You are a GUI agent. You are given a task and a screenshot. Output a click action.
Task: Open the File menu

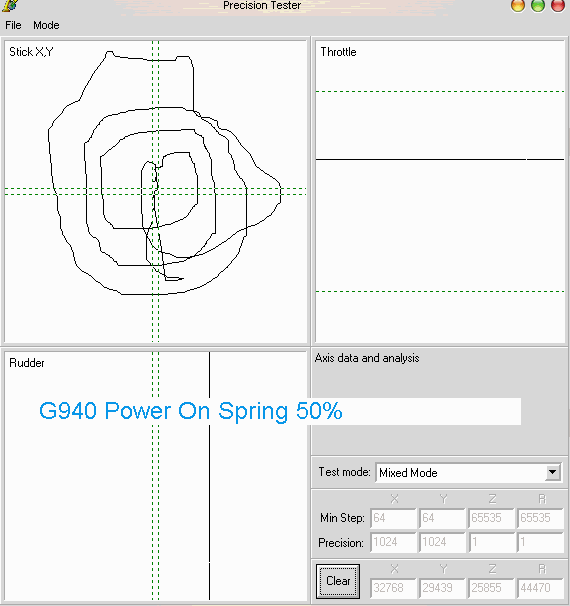pyautogui.click(x=13, y=26)
